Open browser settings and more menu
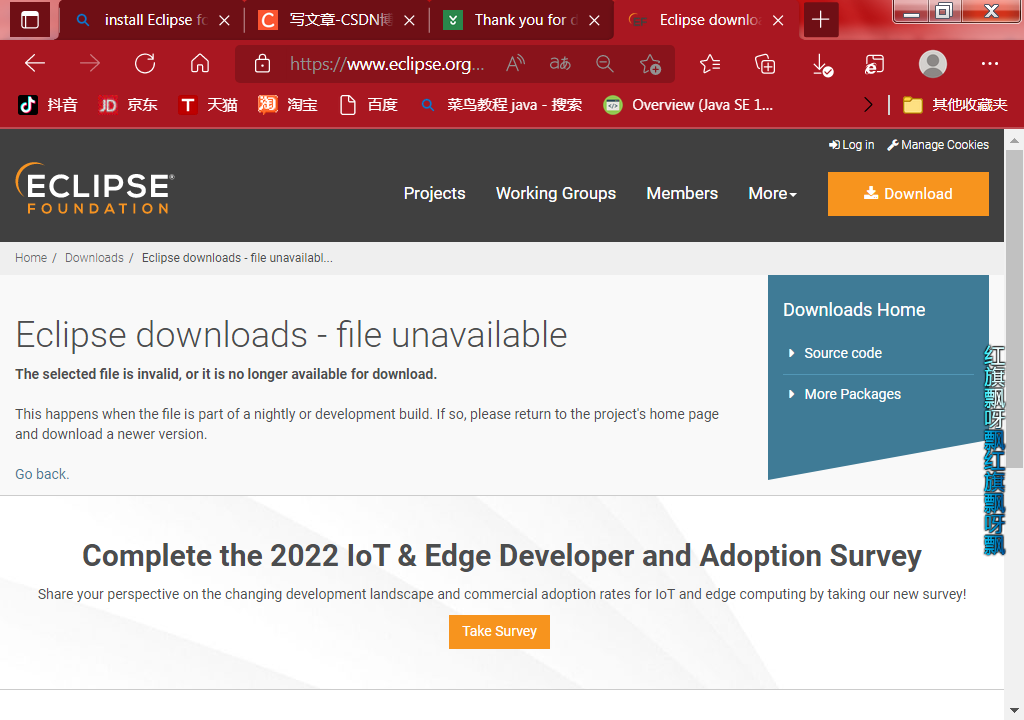The image size is (1024, 720). pyautogui.click(x=989, y=63)
